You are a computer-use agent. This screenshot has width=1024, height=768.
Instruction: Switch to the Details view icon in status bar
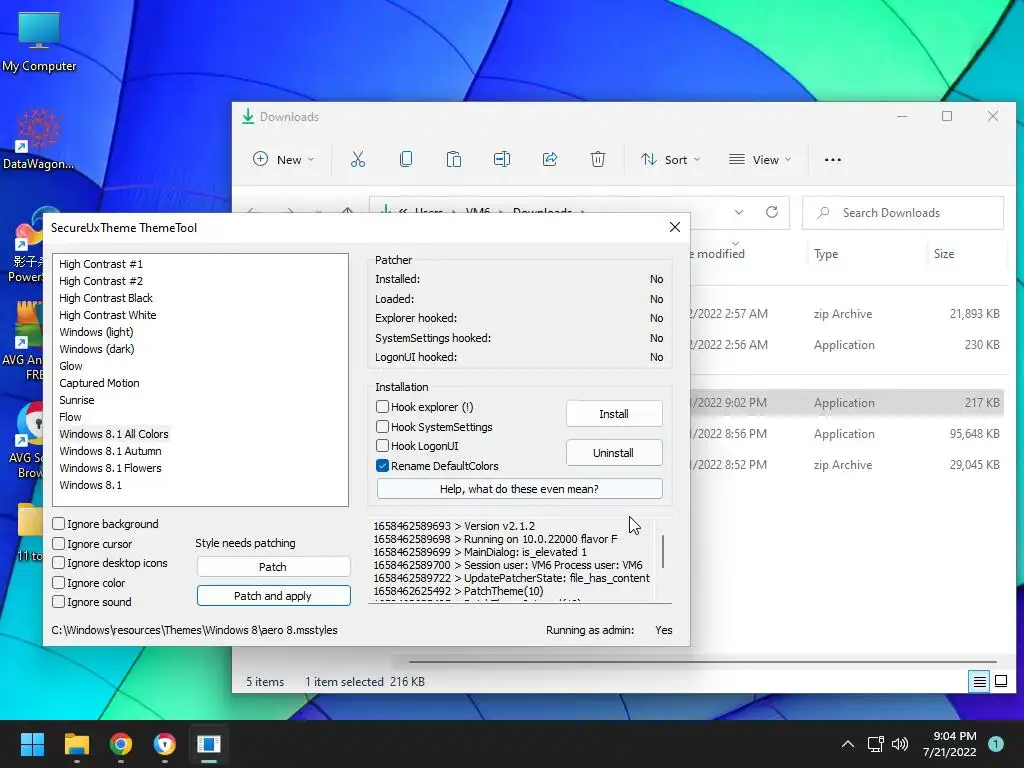[x=980, y=682]
